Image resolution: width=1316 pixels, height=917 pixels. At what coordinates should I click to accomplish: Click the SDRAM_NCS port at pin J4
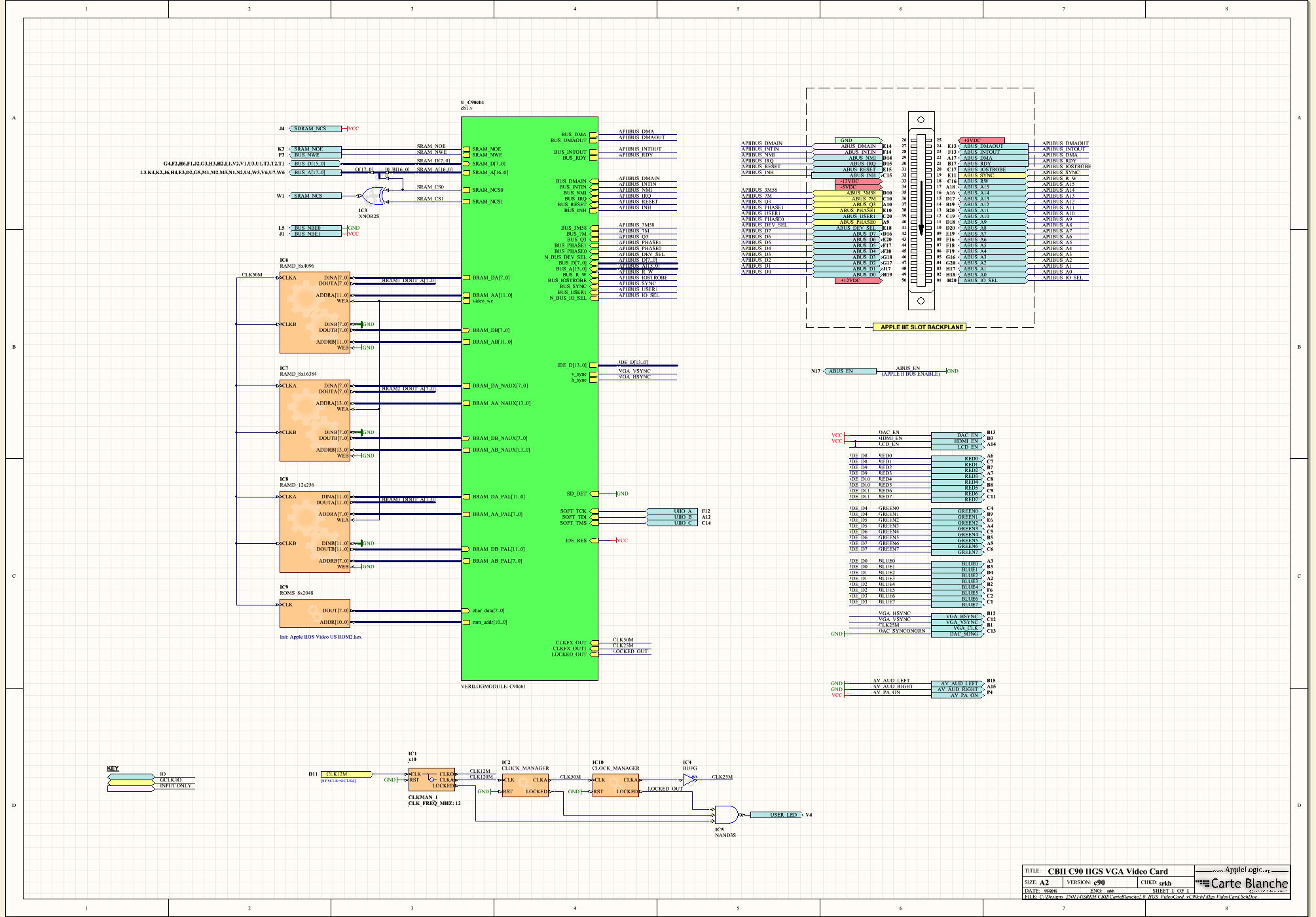coord(317,129)
